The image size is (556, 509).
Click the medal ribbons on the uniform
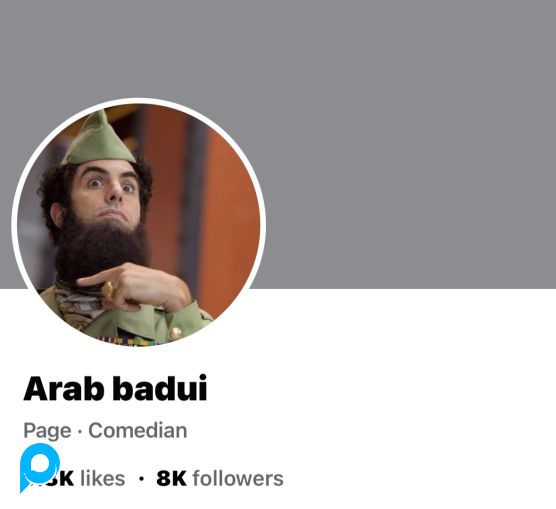tap(131, 341)
